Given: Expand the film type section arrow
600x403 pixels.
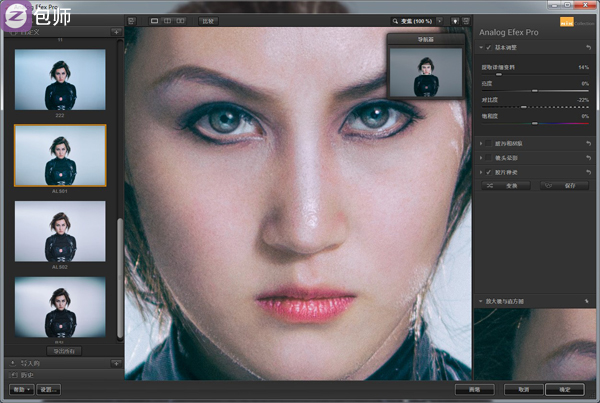Looking at the screenshot, I should [481, 172].
